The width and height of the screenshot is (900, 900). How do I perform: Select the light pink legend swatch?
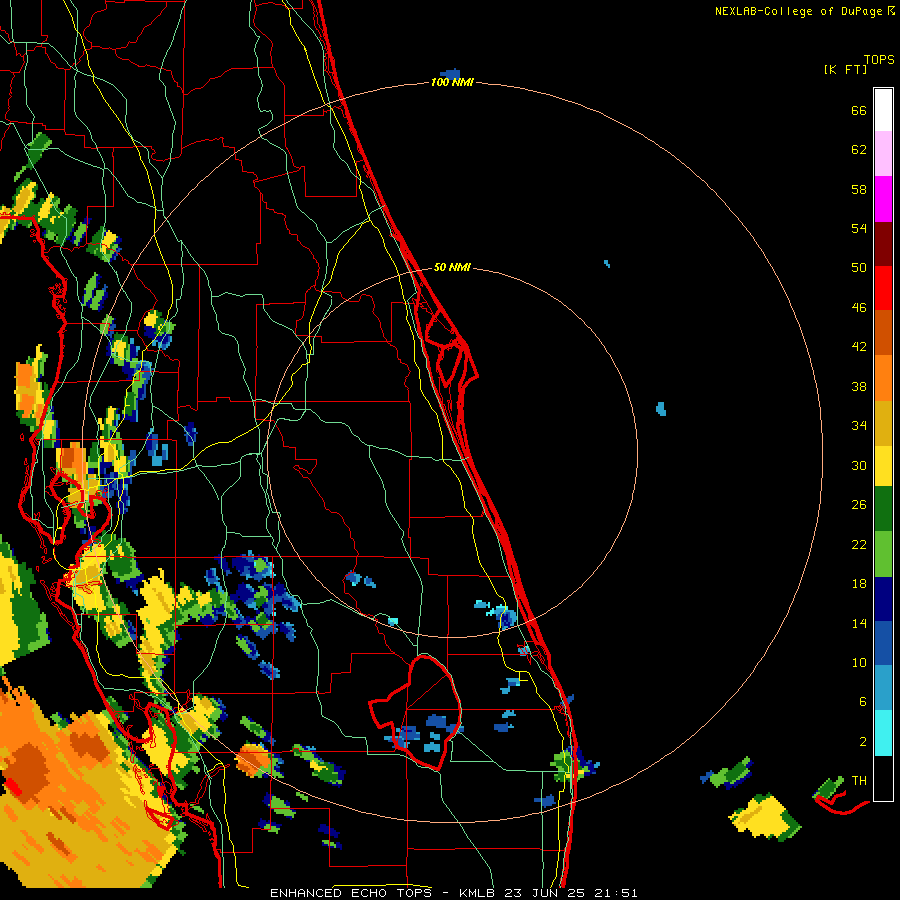click(883, 154)
